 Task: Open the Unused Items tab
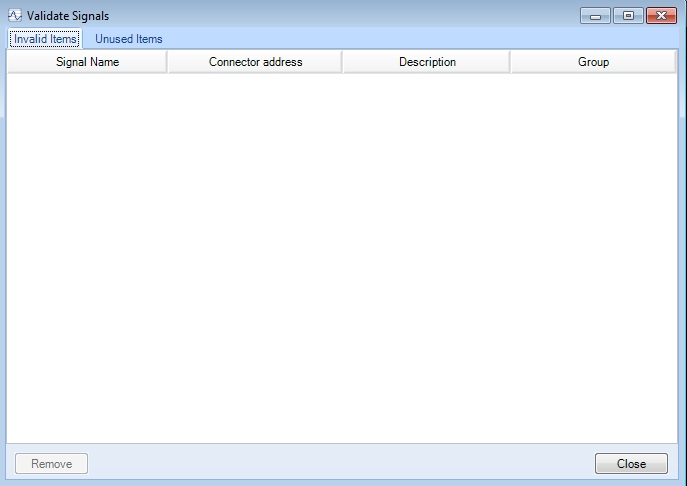[x=128, y=39]
